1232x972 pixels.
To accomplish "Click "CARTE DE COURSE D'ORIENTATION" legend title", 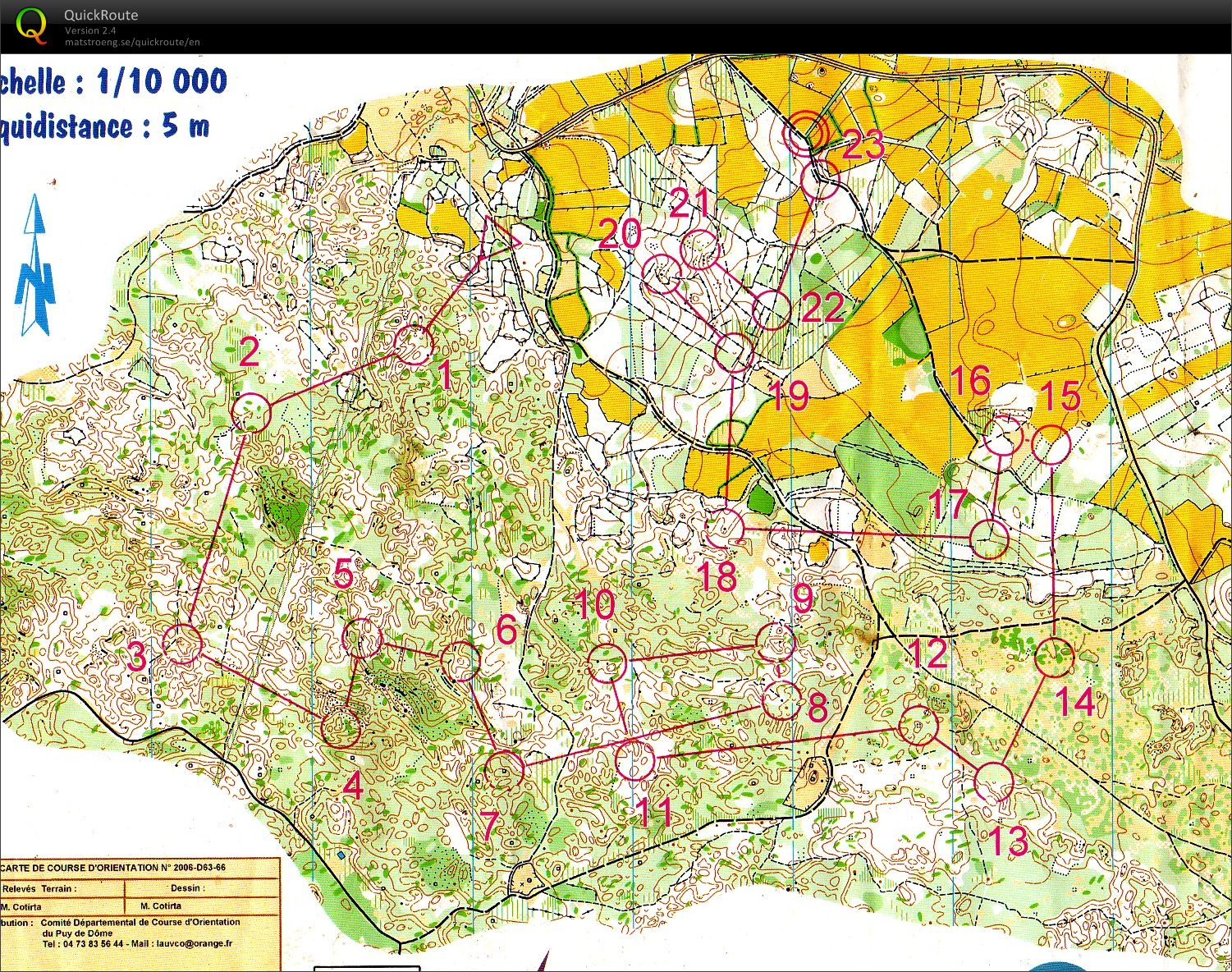I will pyautogui.click(x=80, y=867).
